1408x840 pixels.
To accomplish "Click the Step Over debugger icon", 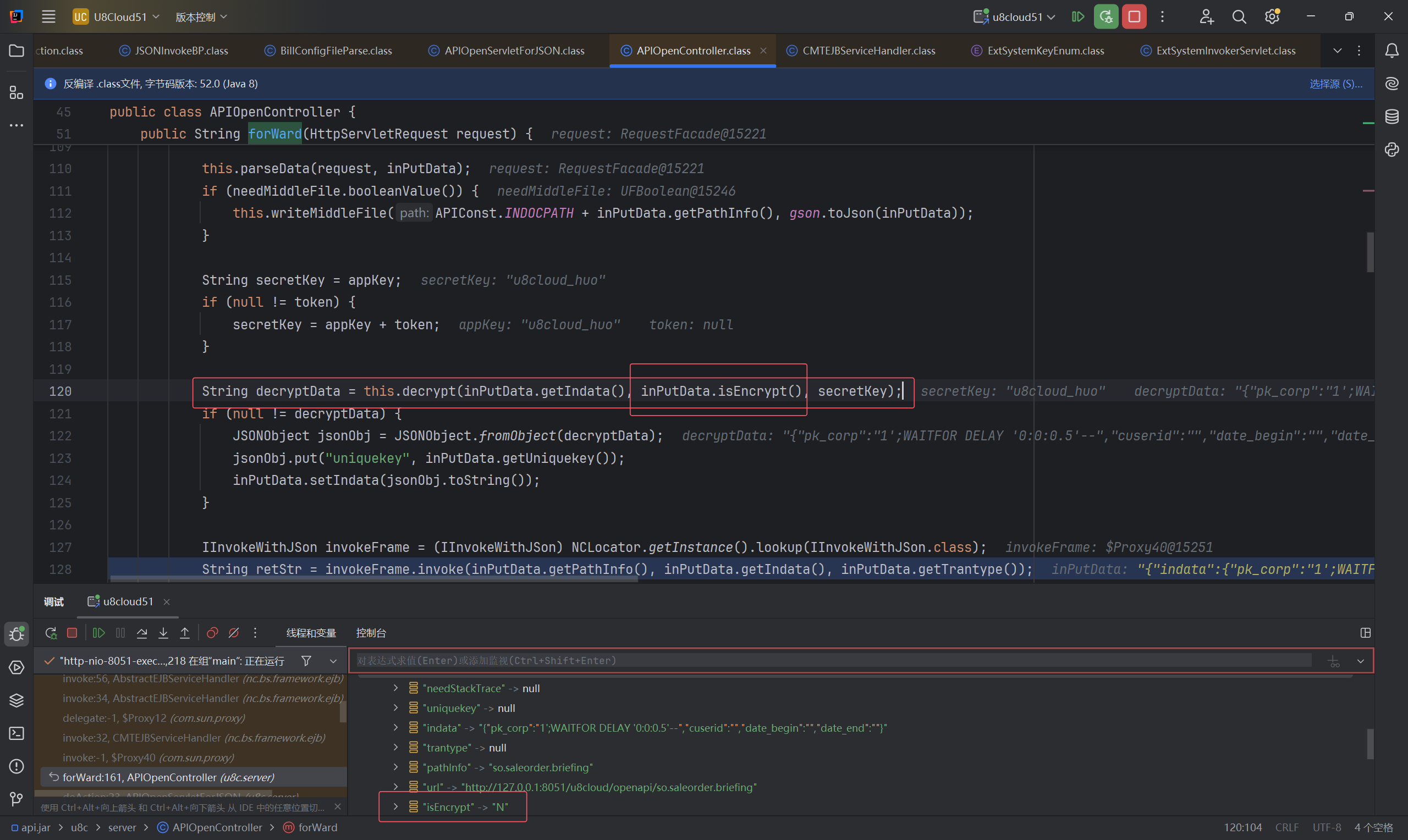I will pos(142,633).
